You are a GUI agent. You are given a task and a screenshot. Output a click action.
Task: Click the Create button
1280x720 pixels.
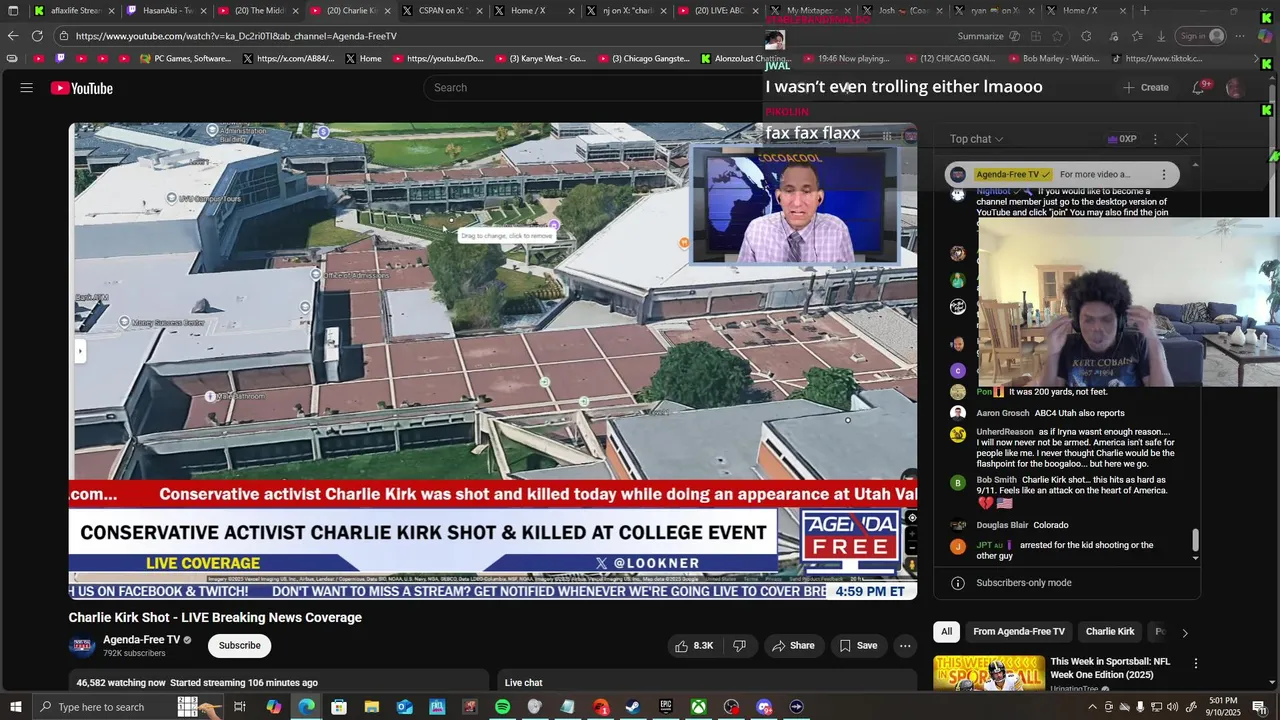[1145, 88]
